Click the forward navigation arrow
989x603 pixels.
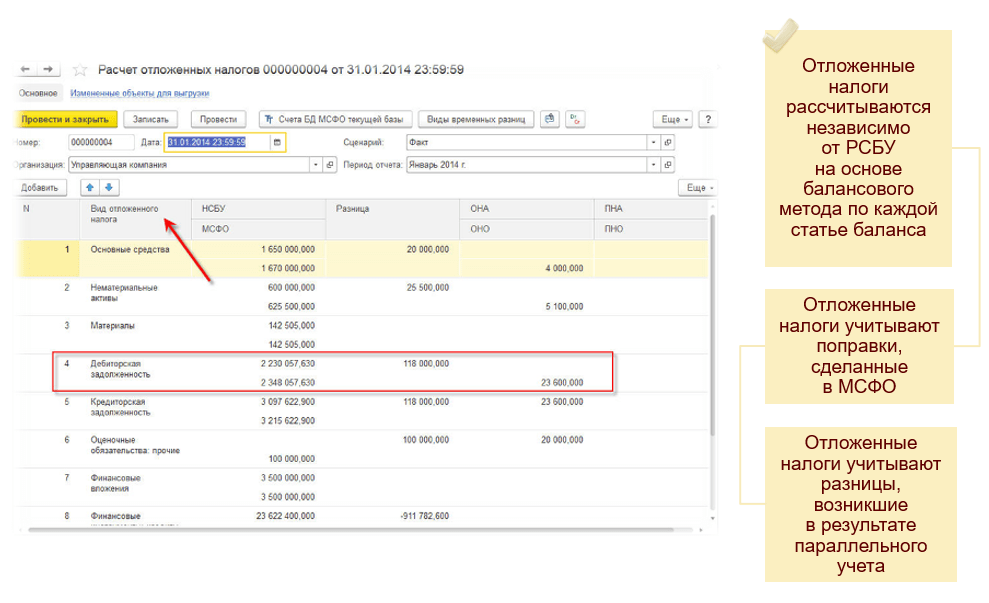pyautogui.click(x=49, y=69)
